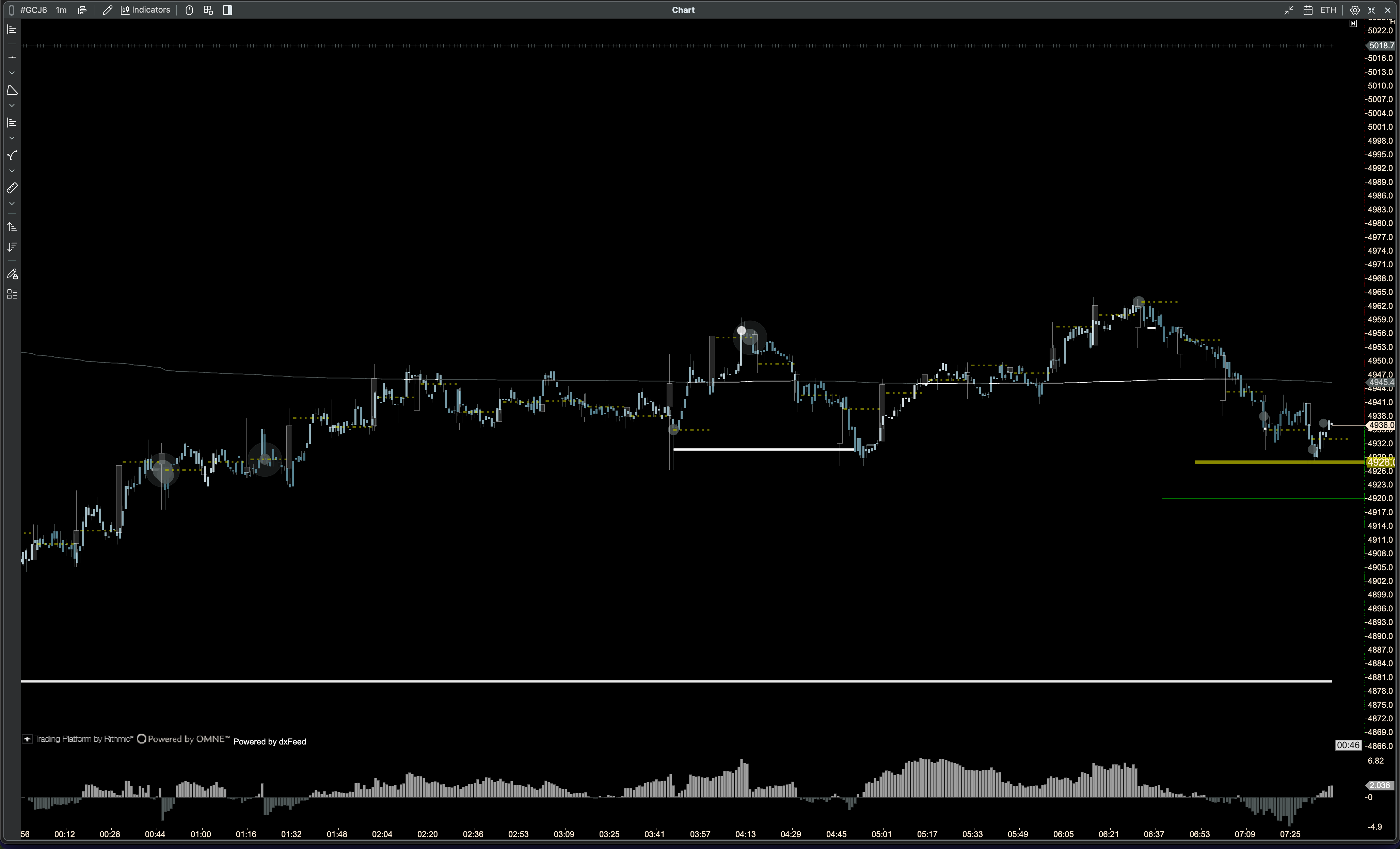Expand chevron below the curve tool
This screenshot has height=849, width=1400.
(12, 171)
